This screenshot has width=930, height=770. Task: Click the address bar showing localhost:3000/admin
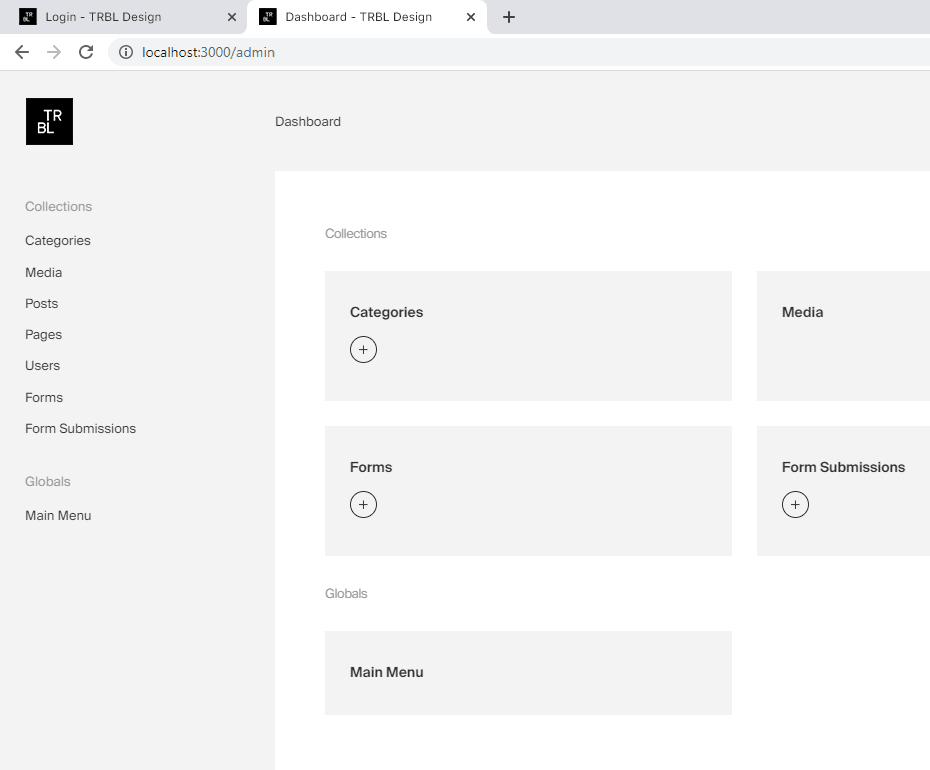click(x=519, y=52)
